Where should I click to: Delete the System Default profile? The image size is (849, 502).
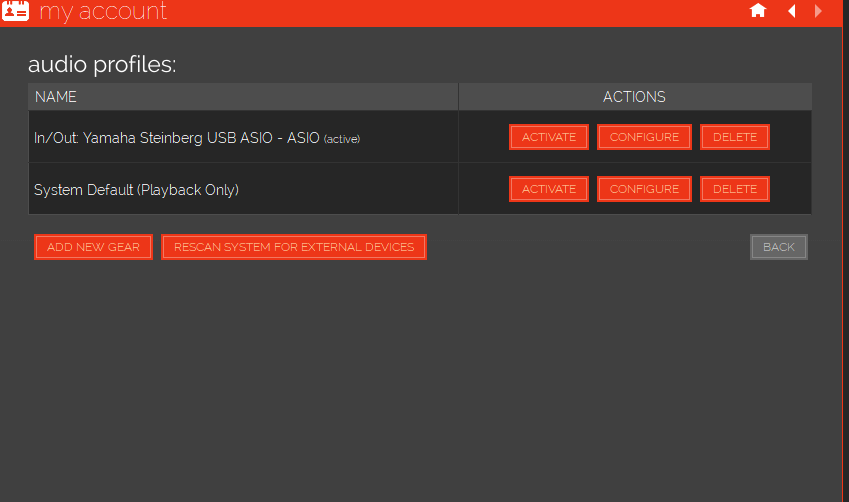click(735, 189)
